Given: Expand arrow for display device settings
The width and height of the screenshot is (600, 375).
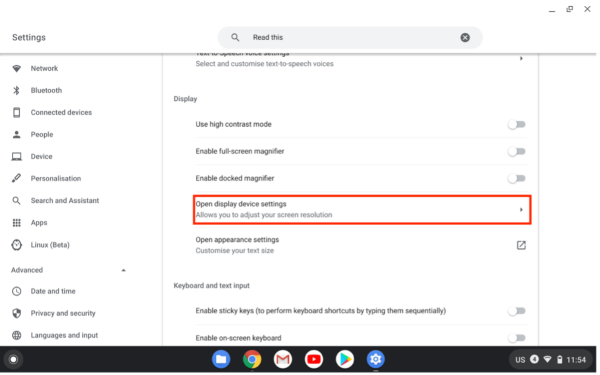Looking at the screenshot, I should (521, 210).
